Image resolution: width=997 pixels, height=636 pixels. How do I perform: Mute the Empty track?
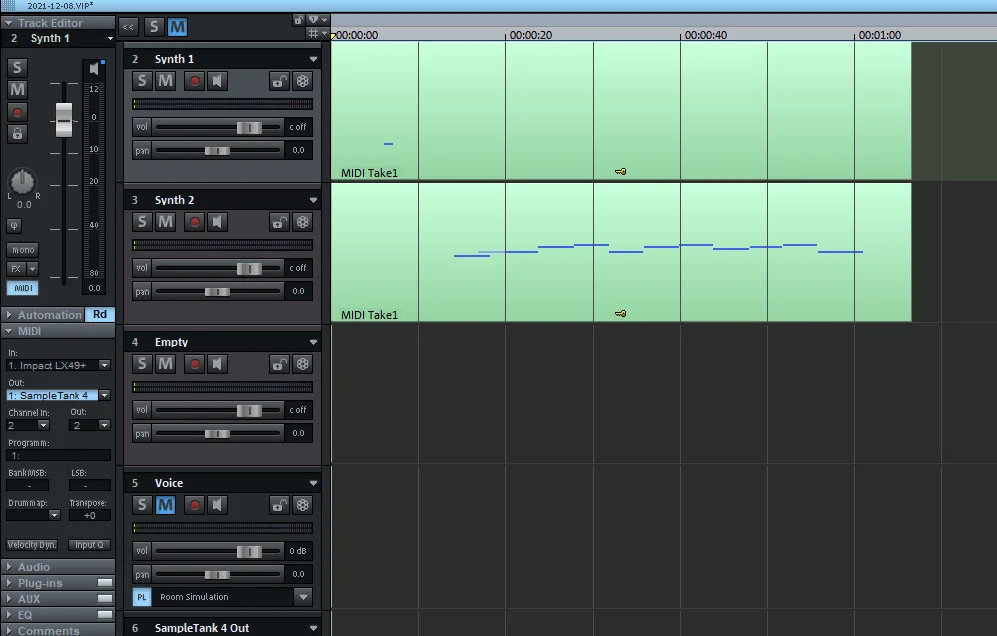click(165, 364)
